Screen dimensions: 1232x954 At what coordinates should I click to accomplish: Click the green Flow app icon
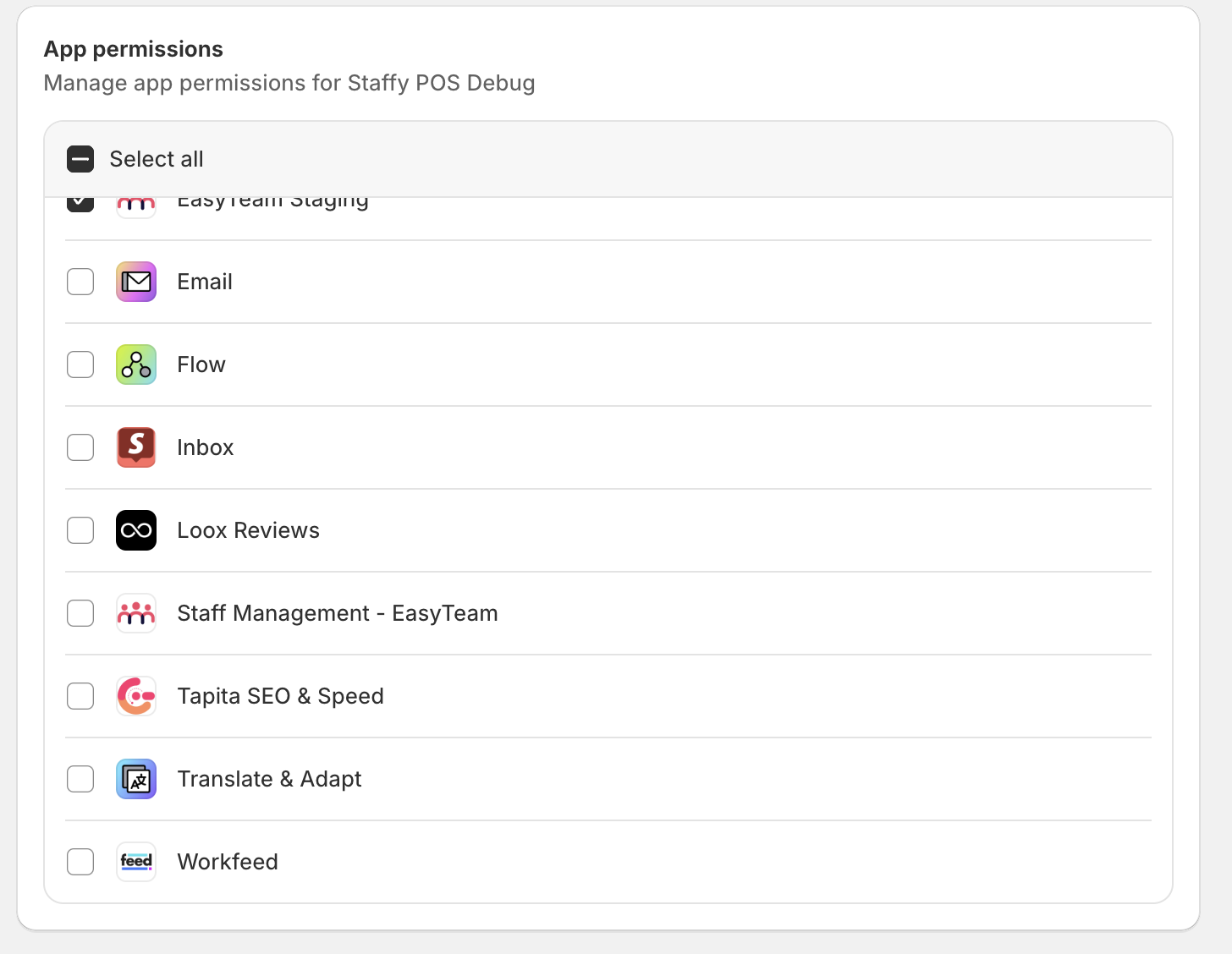136,365
